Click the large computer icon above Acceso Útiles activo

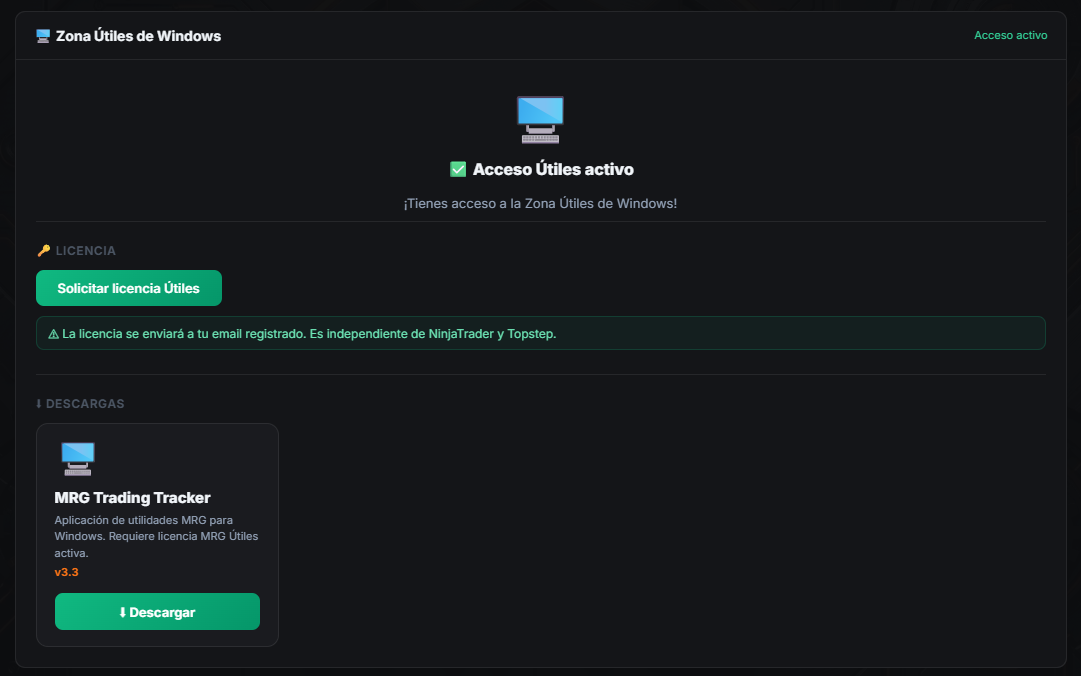click(x=540, y=119)
